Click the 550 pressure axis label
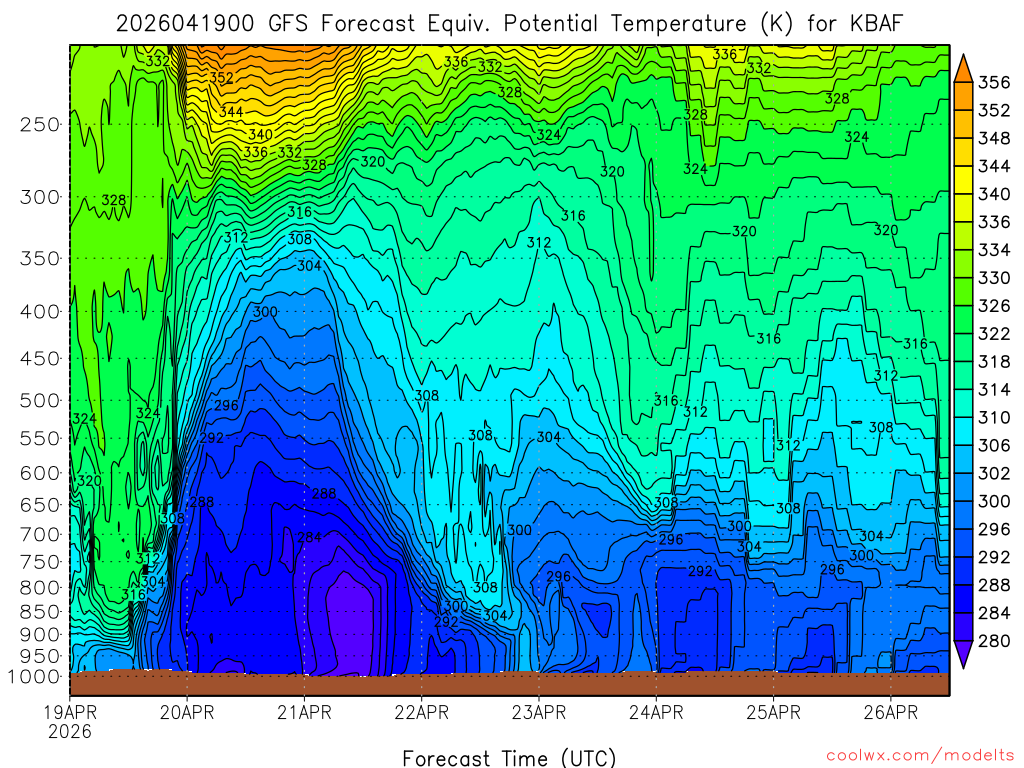Image resolution: width=1024 pixels, height=768 pixels. coord(40,438)
